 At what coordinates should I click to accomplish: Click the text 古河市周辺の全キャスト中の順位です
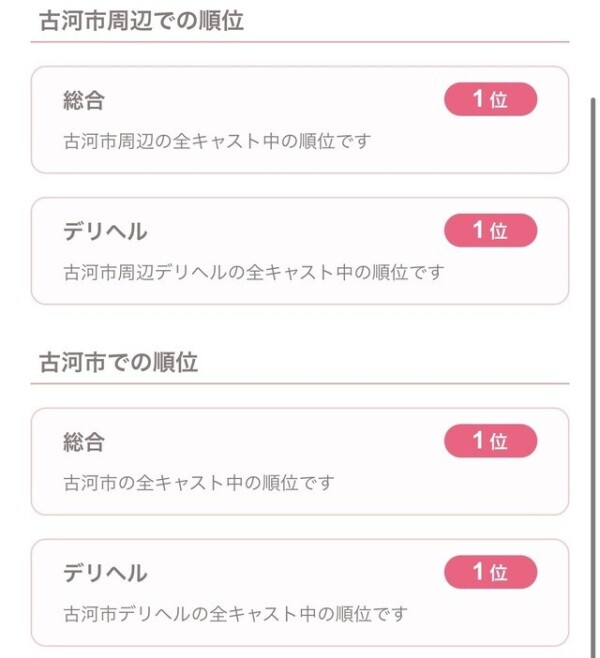click(x=217, y=141)
